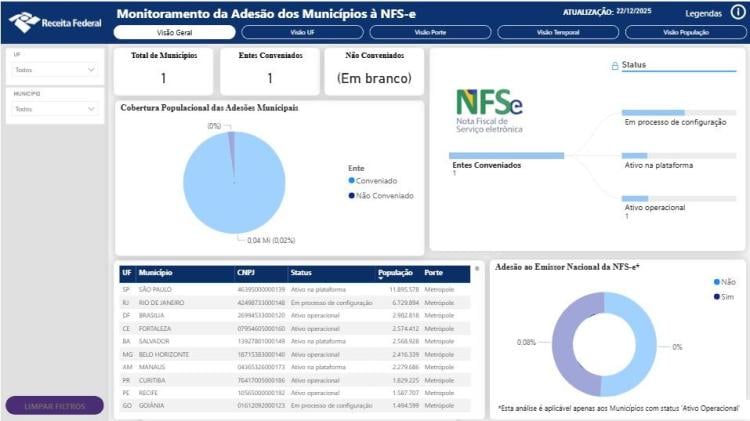Open the UF dropdown filter
This screenshot has width=750, height=421.
click(x=55, y=70)
